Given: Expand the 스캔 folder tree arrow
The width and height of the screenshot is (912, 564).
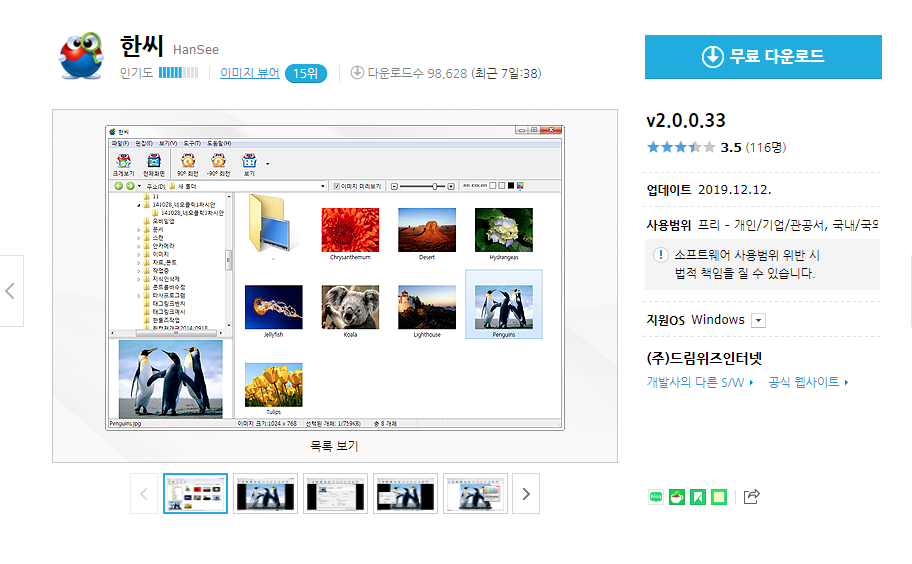Looking at the screenshot, I should (x=139, y=238).
